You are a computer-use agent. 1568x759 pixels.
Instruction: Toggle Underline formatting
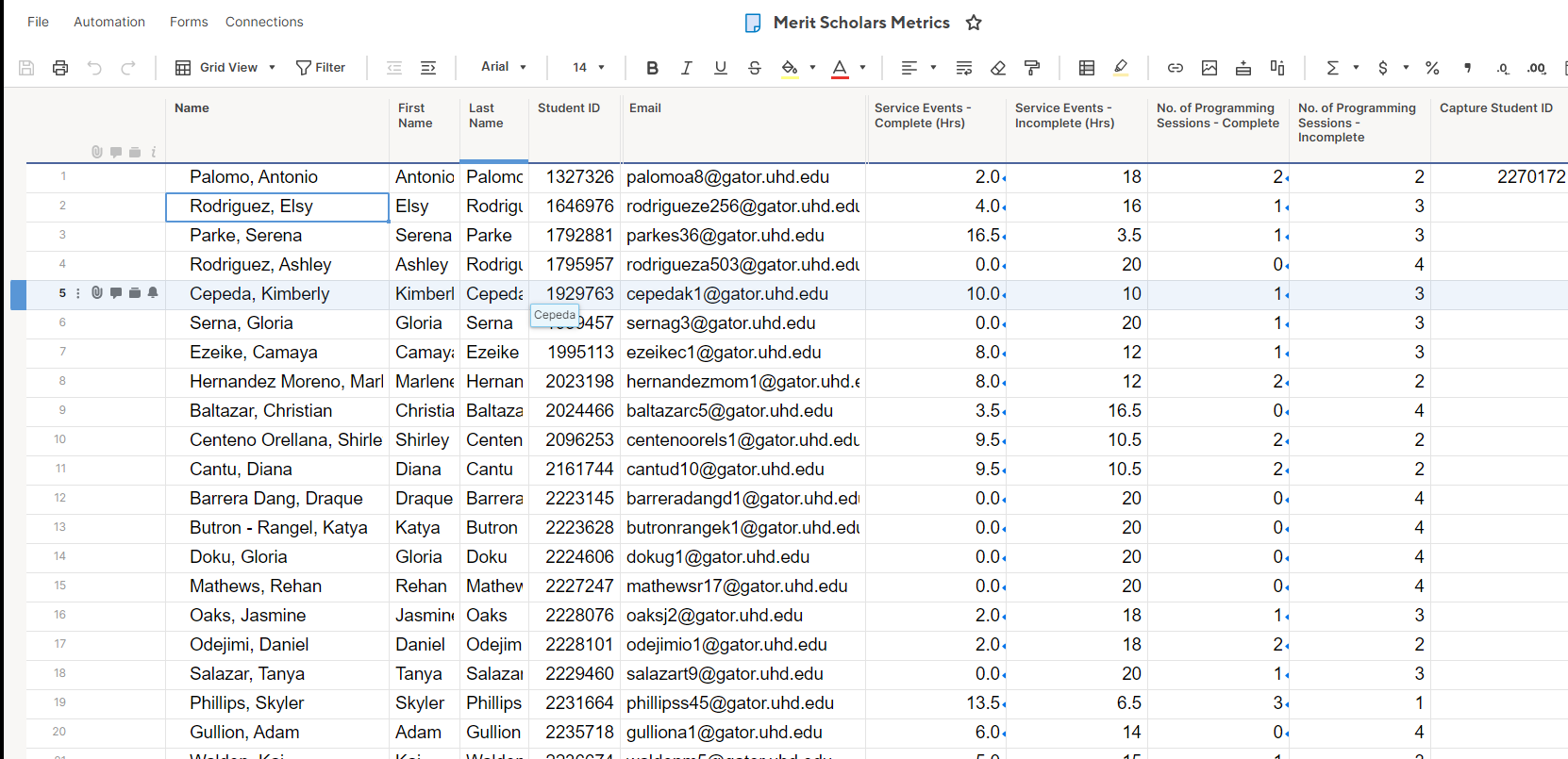coord(720,68)
